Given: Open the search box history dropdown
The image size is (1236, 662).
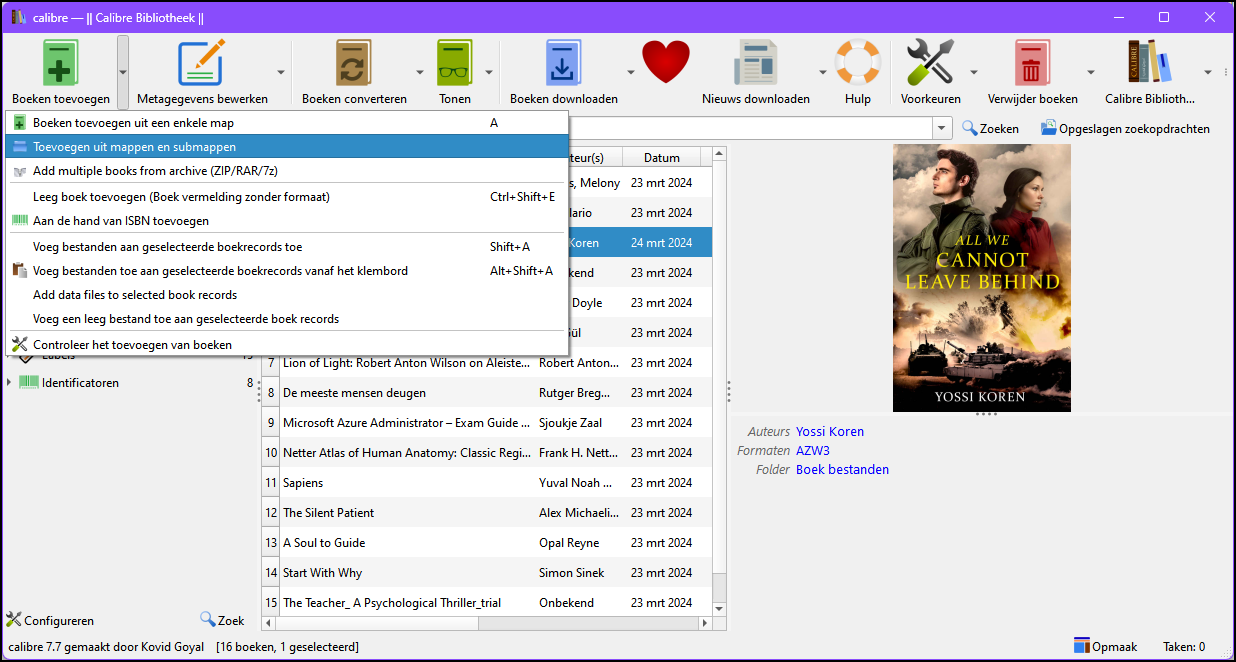Looking at the screenshot, I should (x=942, y=128).
